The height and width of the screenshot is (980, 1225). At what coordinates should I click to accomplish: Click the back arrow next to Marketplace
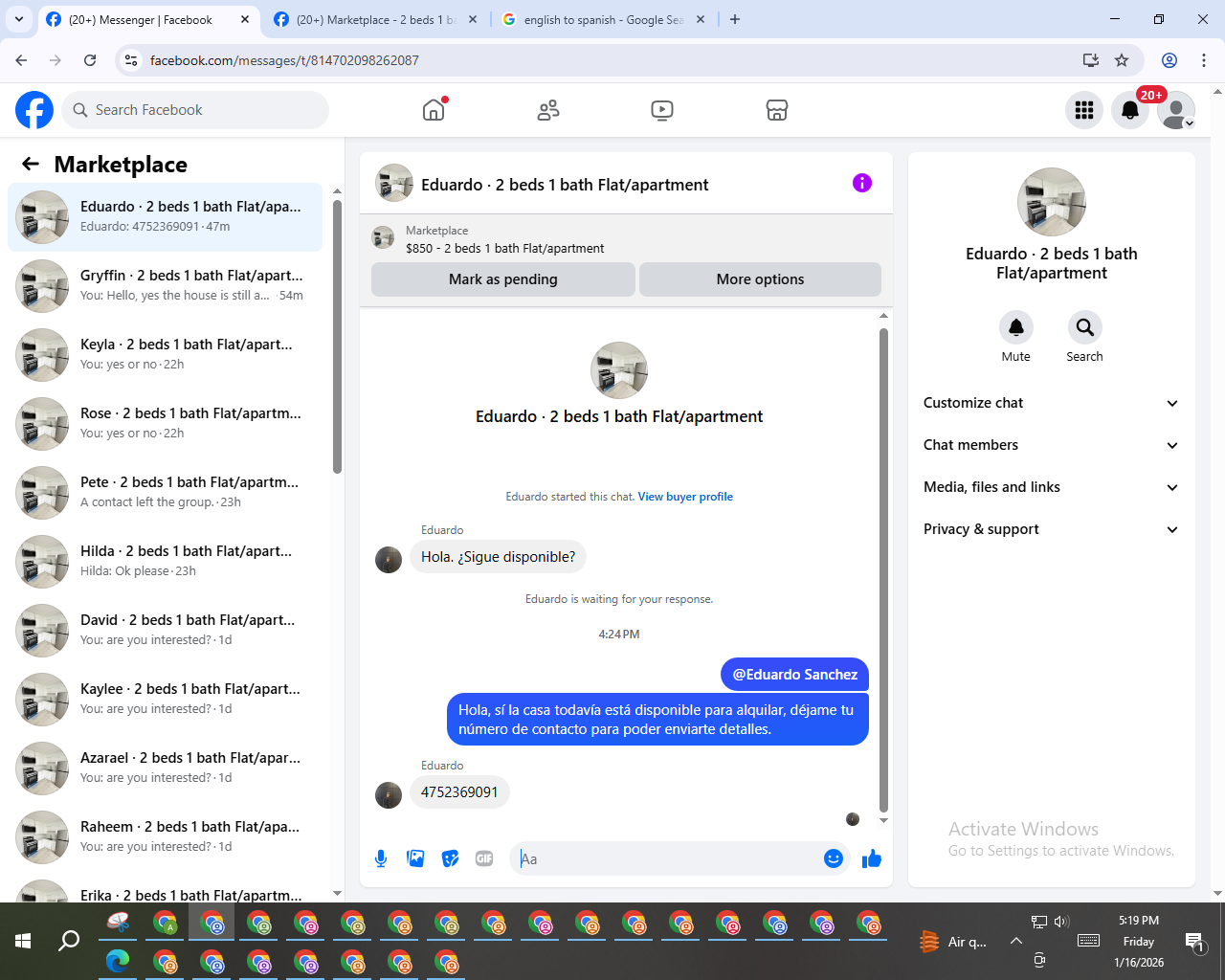pos(31,164)
